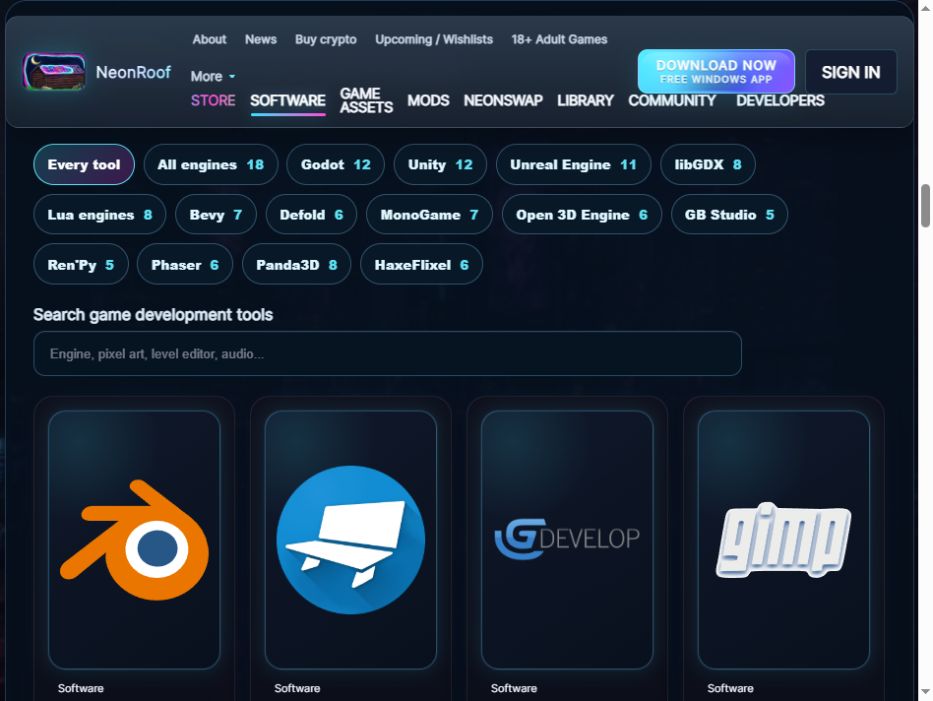Screen dimensions: 933x701
Task: Filter tools by GB Studio
Action: pos(730,214)
